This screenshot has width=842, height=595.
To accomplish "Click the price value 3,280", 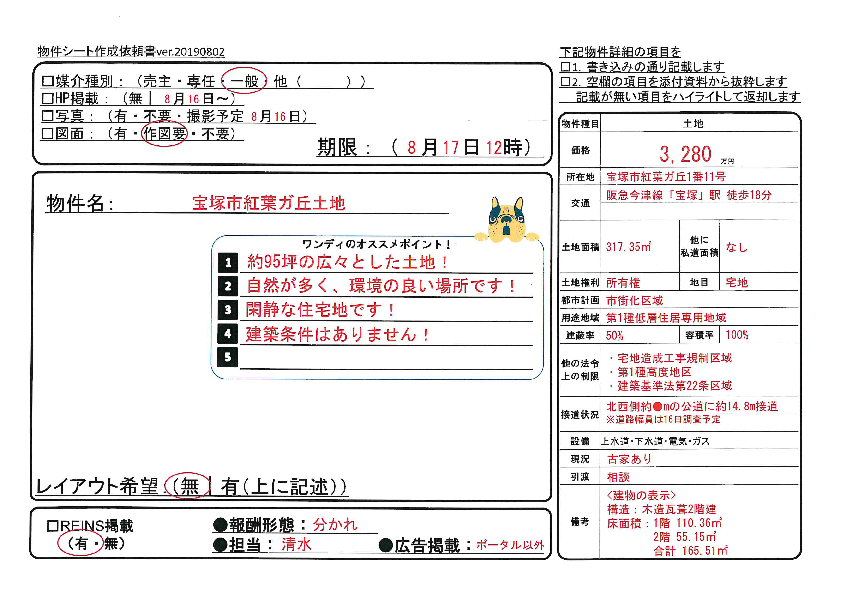I will click(685, 153).
